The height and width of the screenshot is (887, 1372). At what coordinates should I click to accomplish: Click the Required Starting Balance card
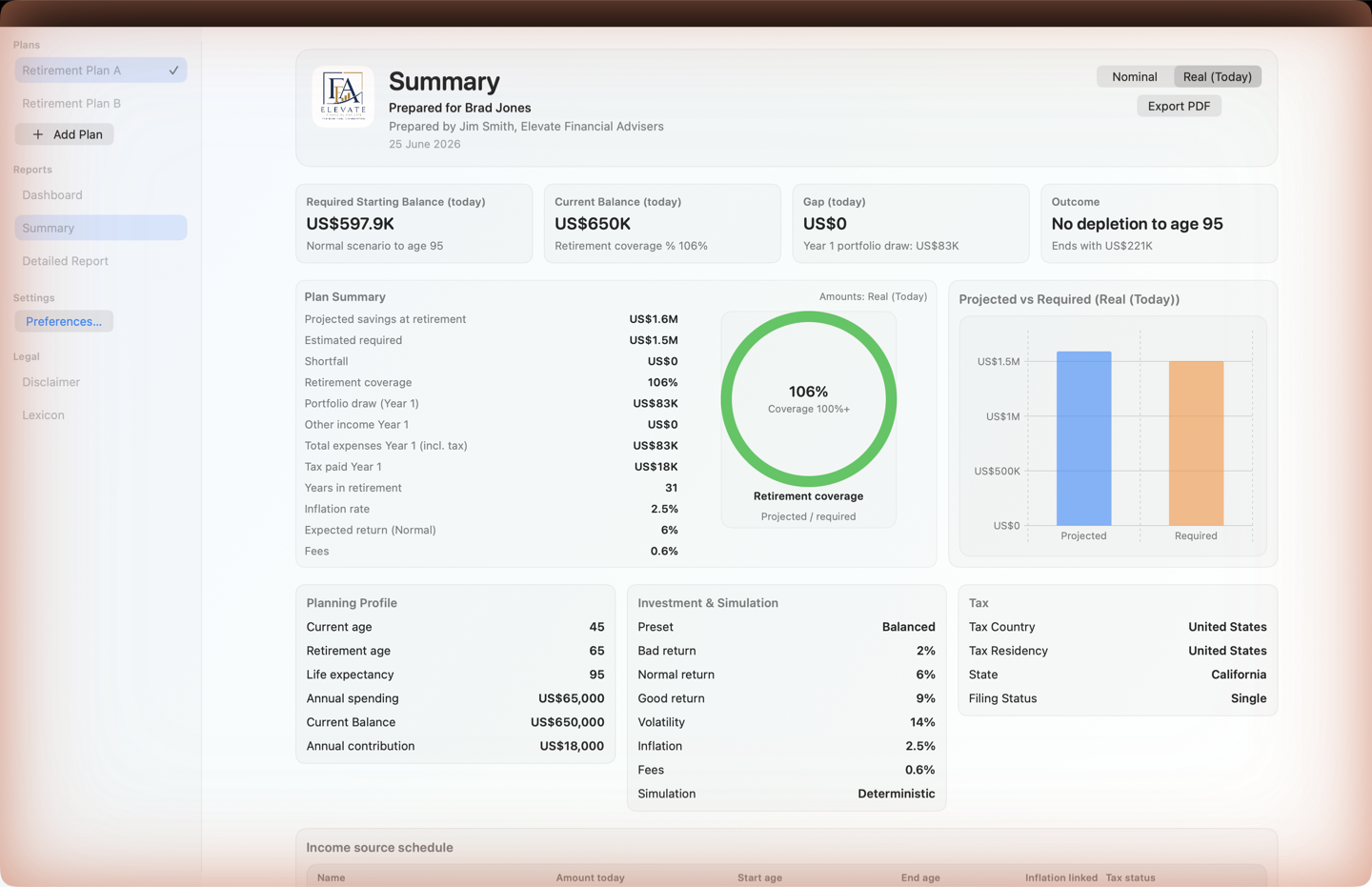point(414,223)
